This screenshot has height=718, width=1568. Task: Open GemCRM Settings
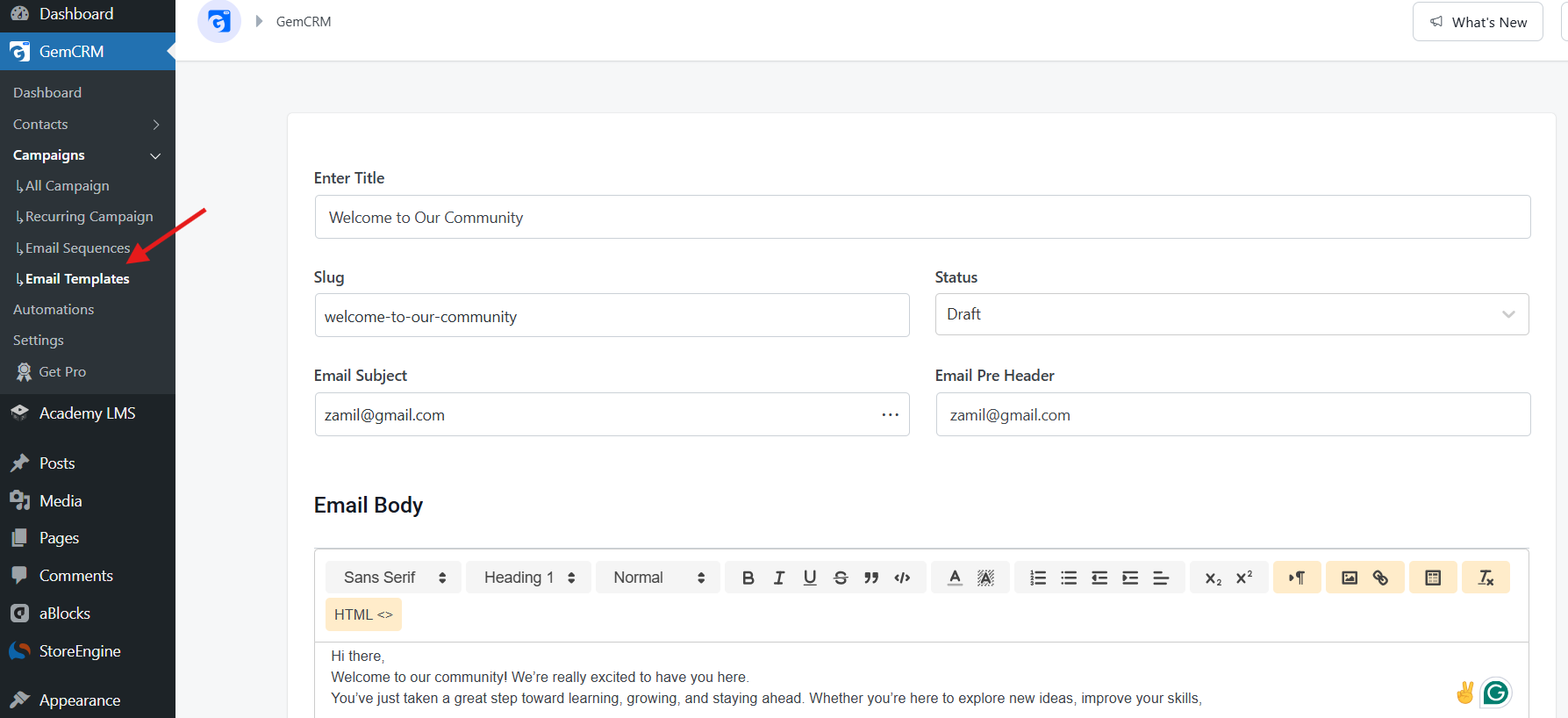(39, 341)
